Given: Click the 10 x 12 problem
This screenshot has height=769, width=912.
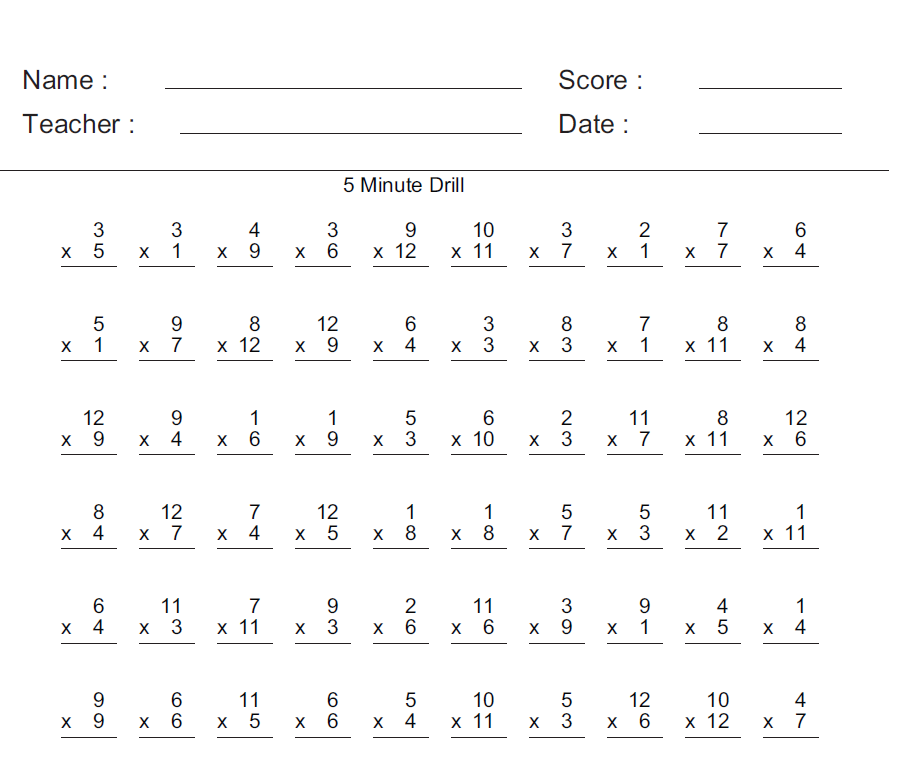Looking at the screenshot, I should click(712, 713).
